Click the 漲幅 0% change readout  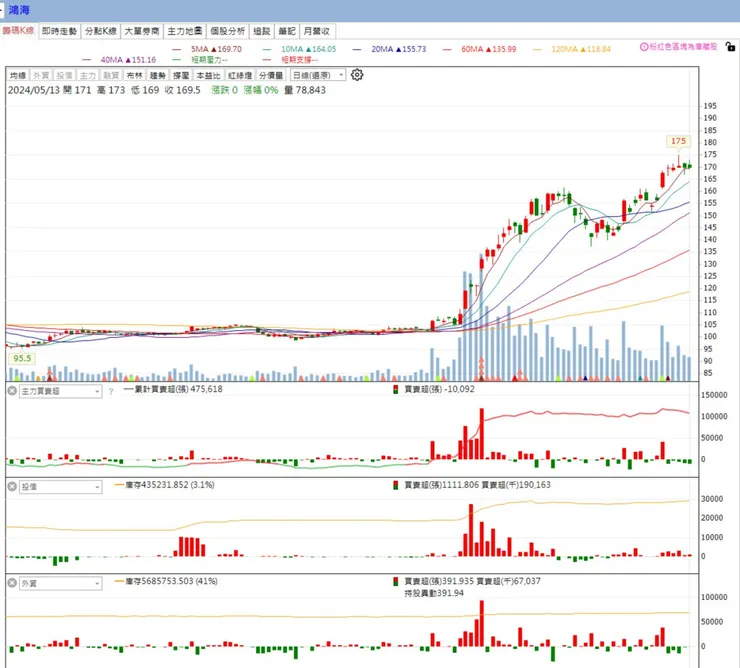261,90
